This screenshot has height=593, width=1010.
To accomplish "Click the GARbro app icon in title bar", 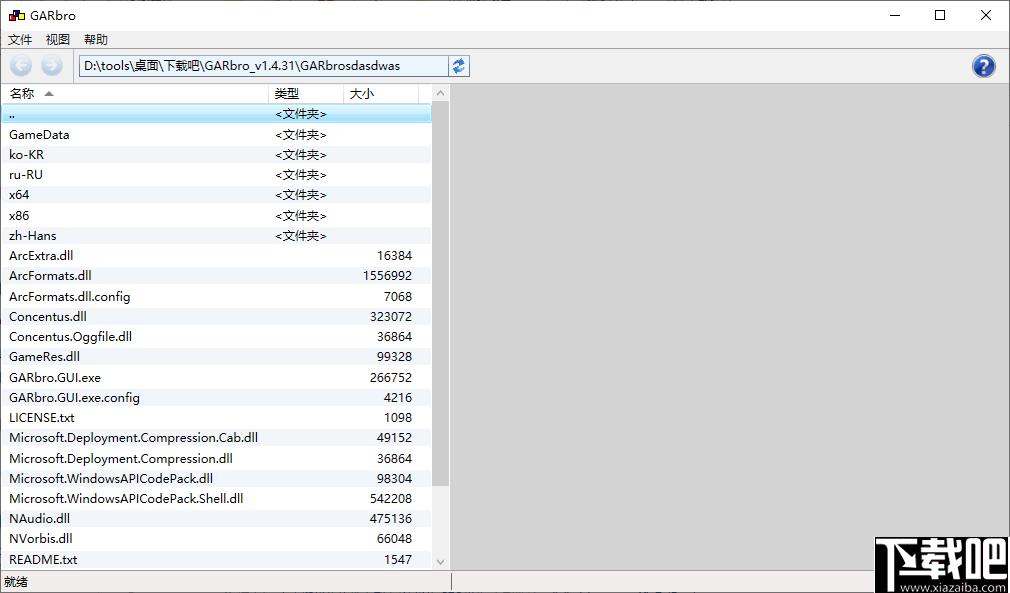I will [16, 15].
